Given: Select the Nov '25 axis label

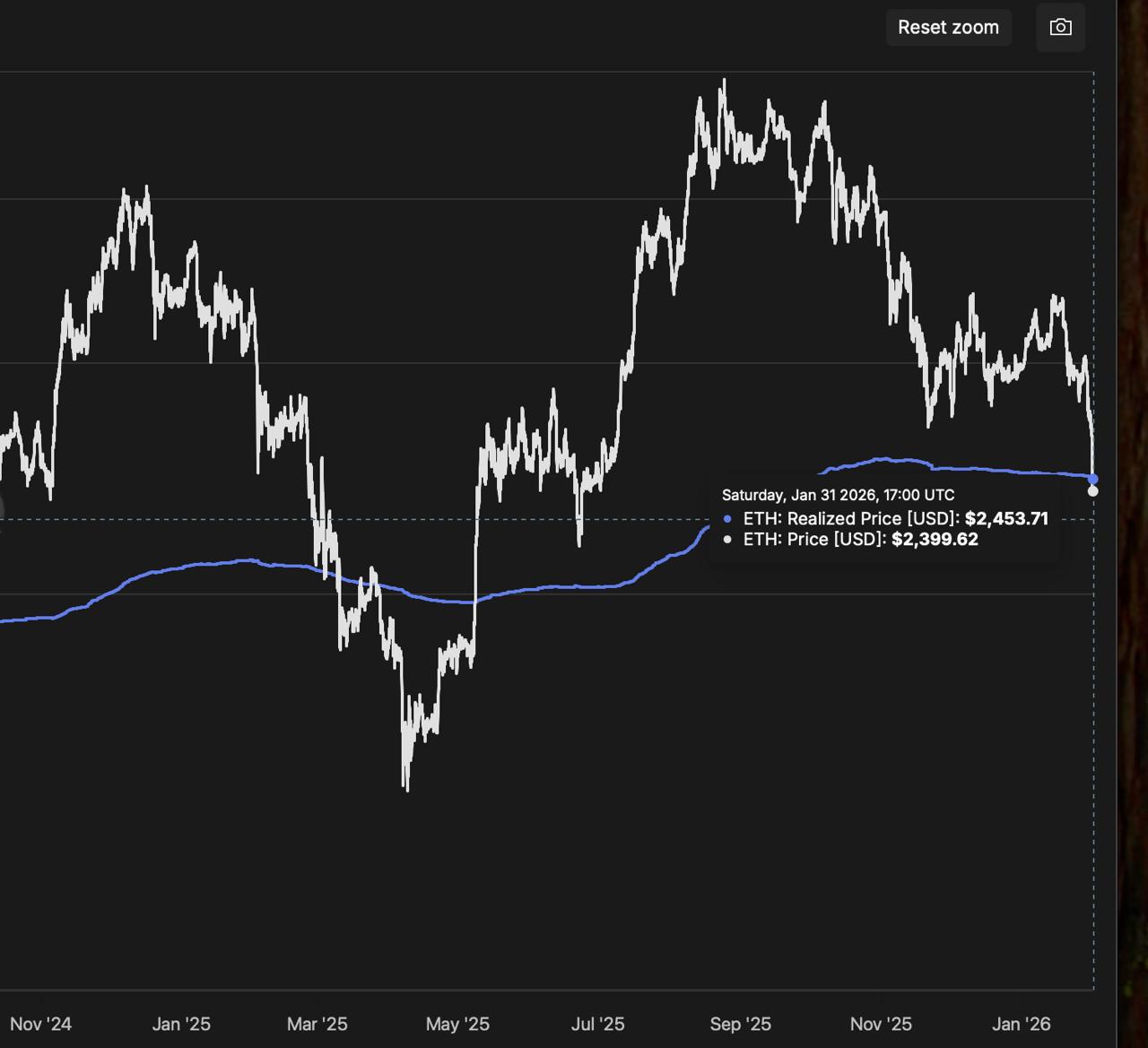Looking at the screenshot, I should coord(881,1024).
